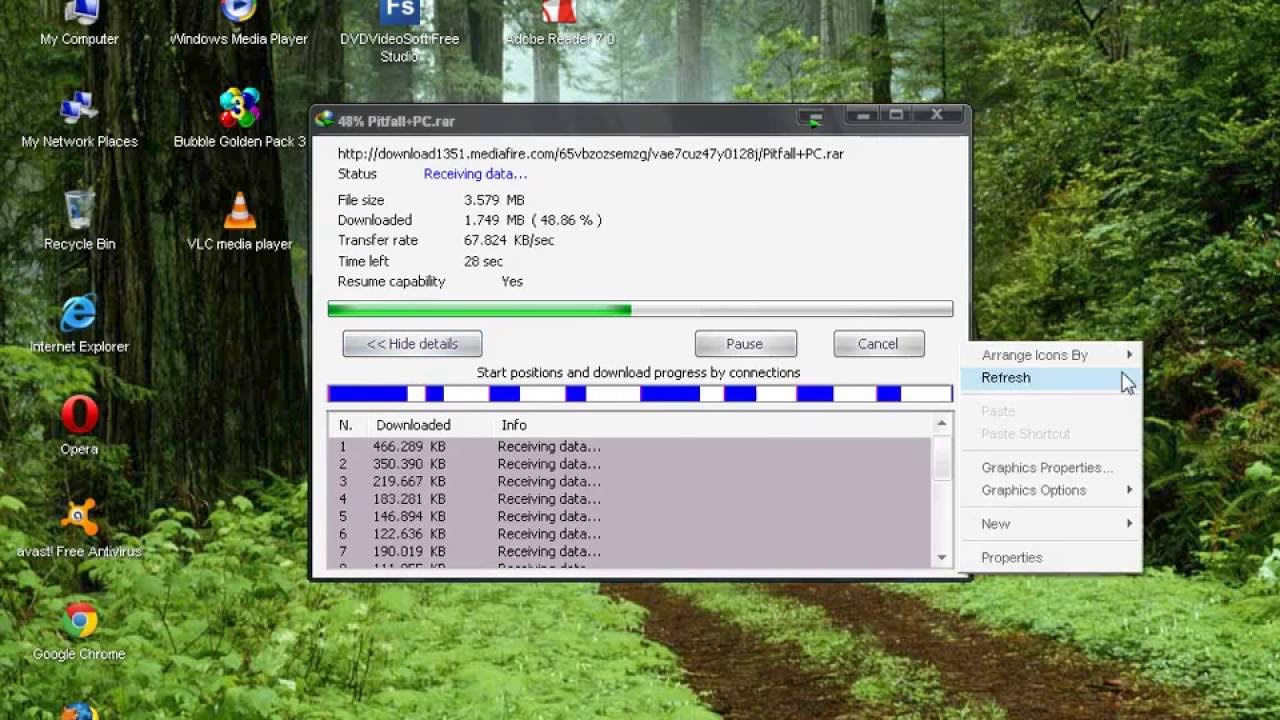Select connection 3 row with 219.667 KB
This screenshot has width=1280, height=720.
coord(630,482)
